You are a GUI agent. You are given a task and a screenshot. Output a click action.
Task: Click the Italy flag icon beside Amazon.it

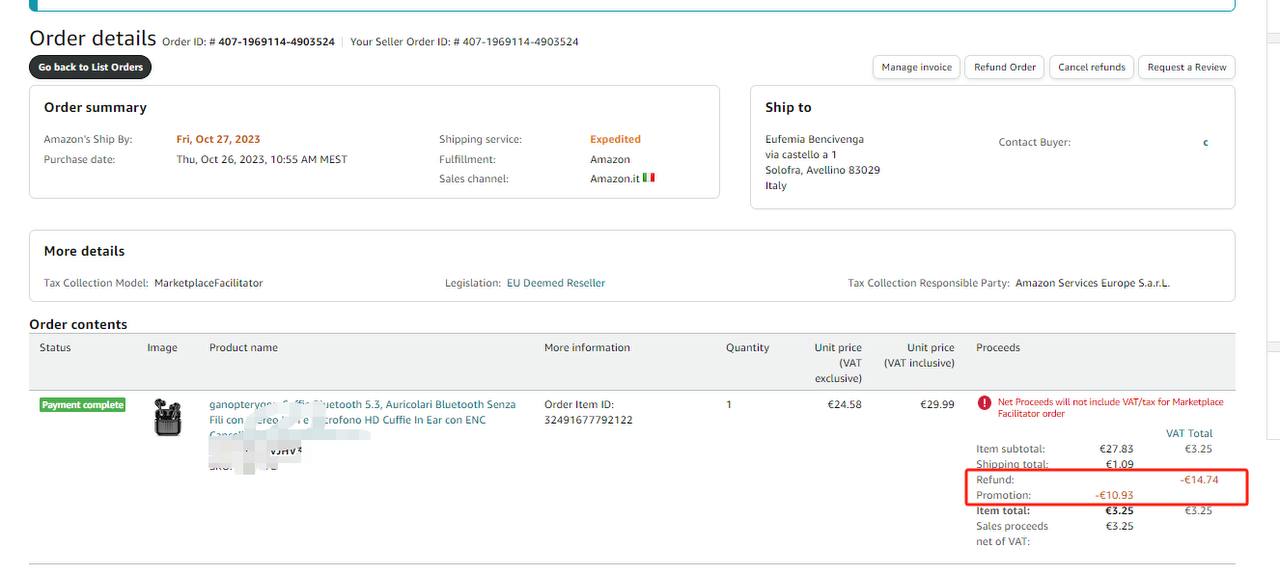pos(649,178)
